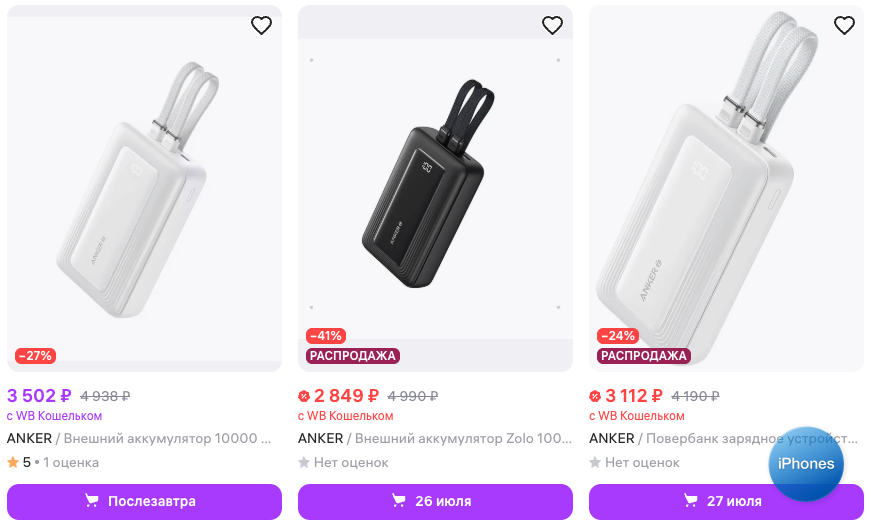Open the Повербанк зарядное устройство title link
Image resolution: width=871 pixels, height=529 pixels.
[752, 438]
